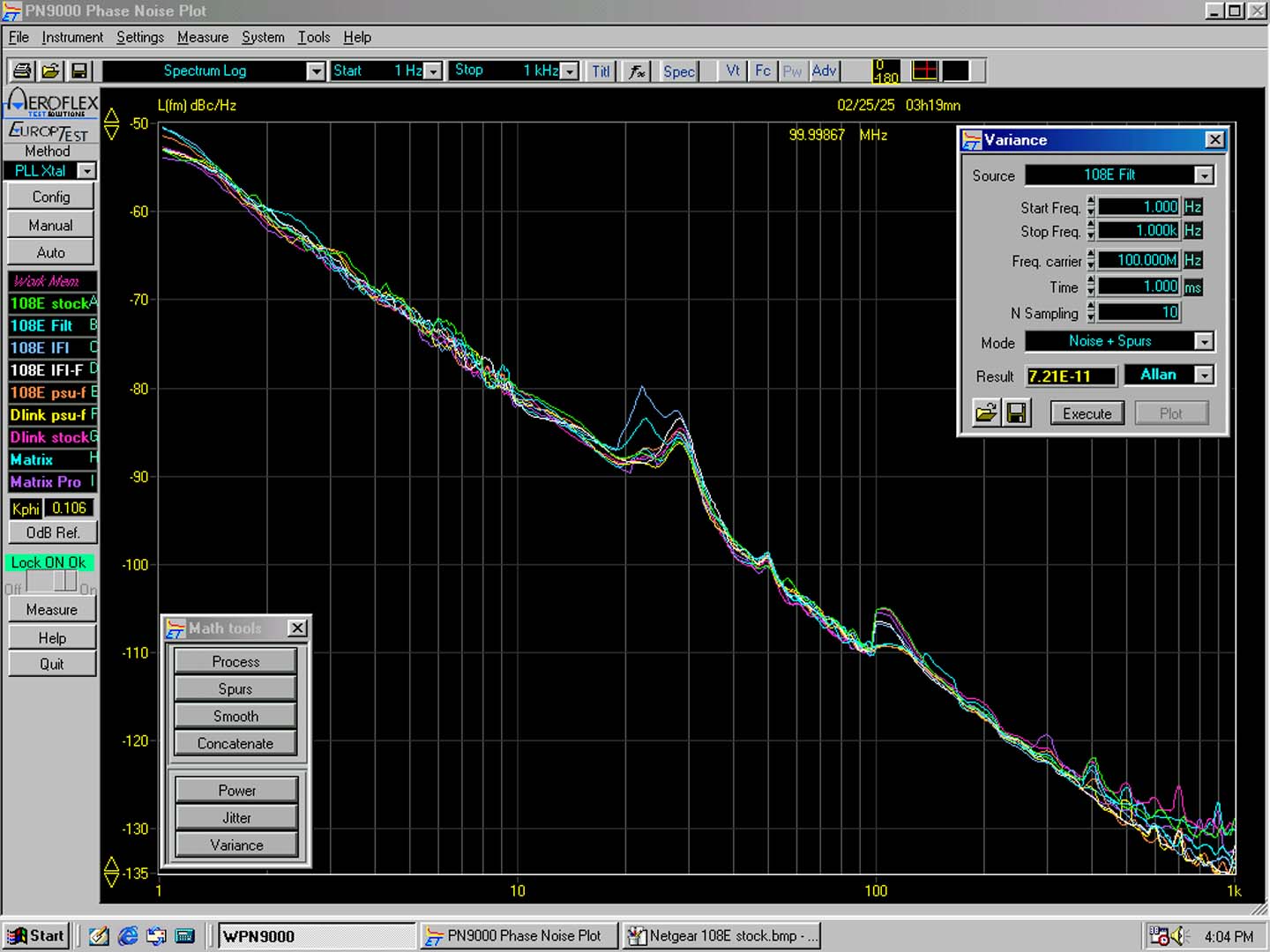The image size is (1270, 952).
Task: Select the Dlink stock trace memory
Action: (52, 437)
